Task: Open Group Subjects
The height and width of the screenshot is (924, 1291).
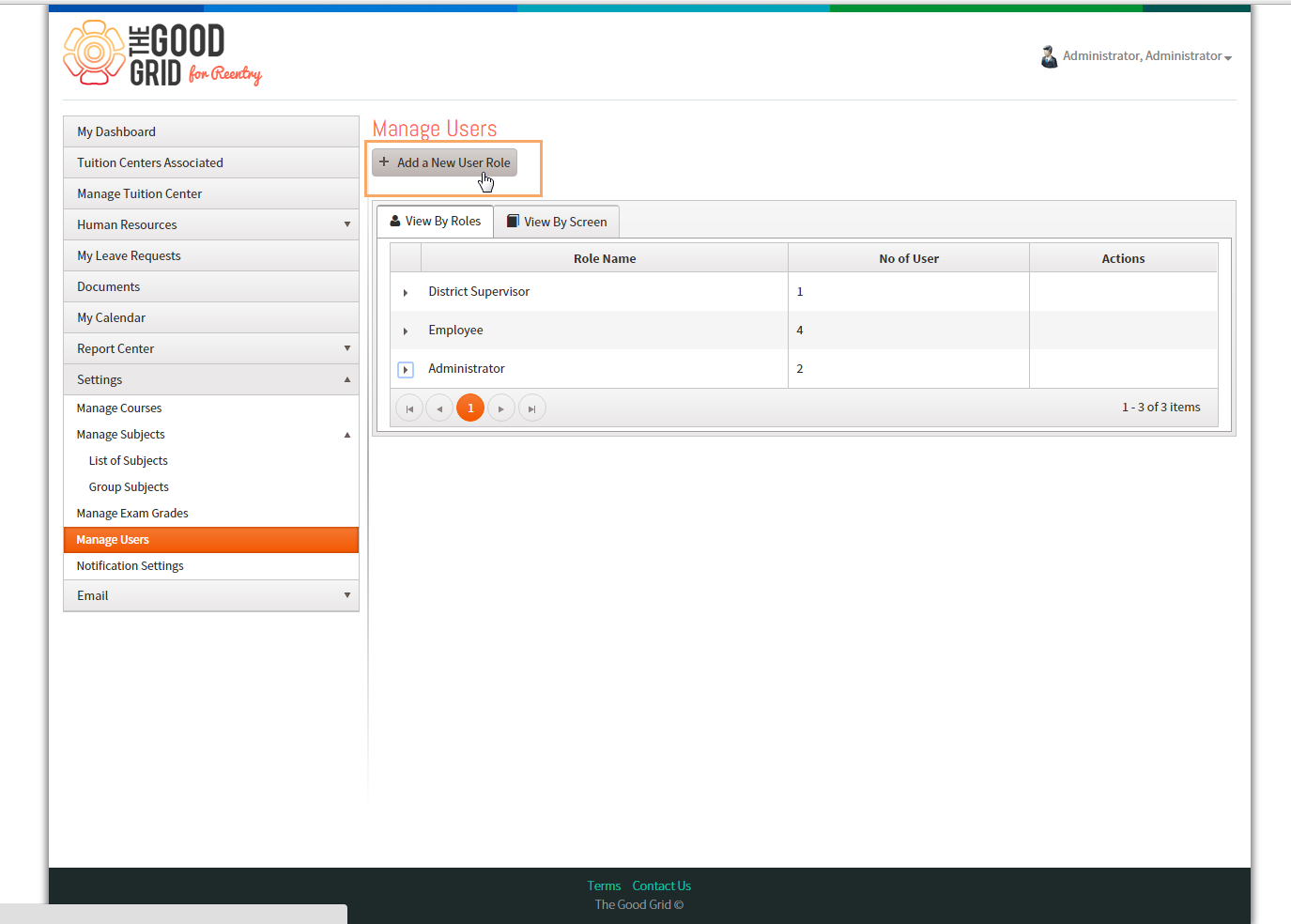Action: (x=129, y=487)
